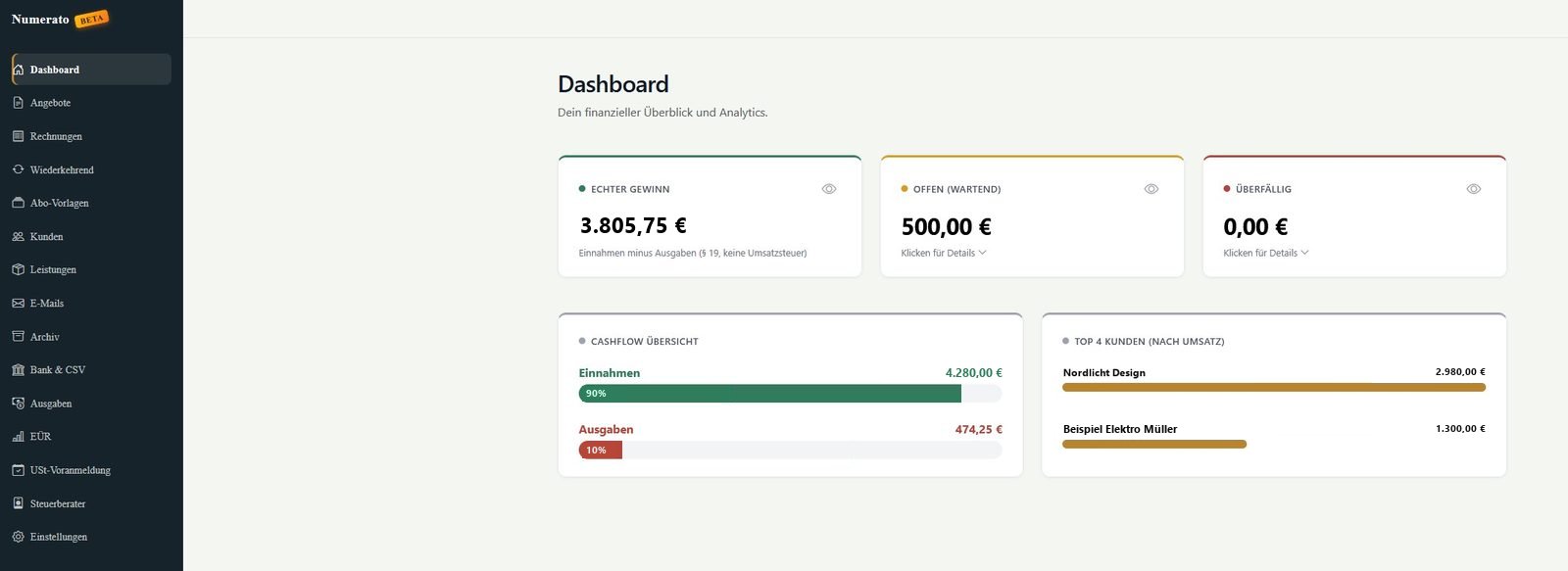Click Beispiel Elektro Müller customer name

tap(1120, 429)
